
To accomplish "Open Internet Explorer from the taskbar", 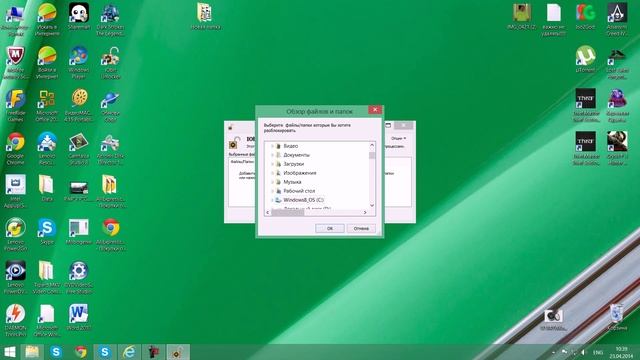I will pyautogui.click(x=129, y=352).
